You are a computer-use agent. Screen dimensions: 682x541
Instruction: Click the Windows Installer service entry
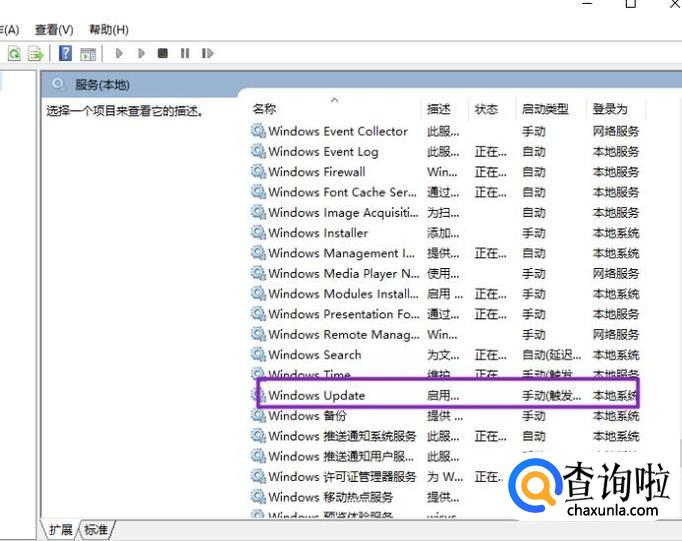(x=317, y=233)
